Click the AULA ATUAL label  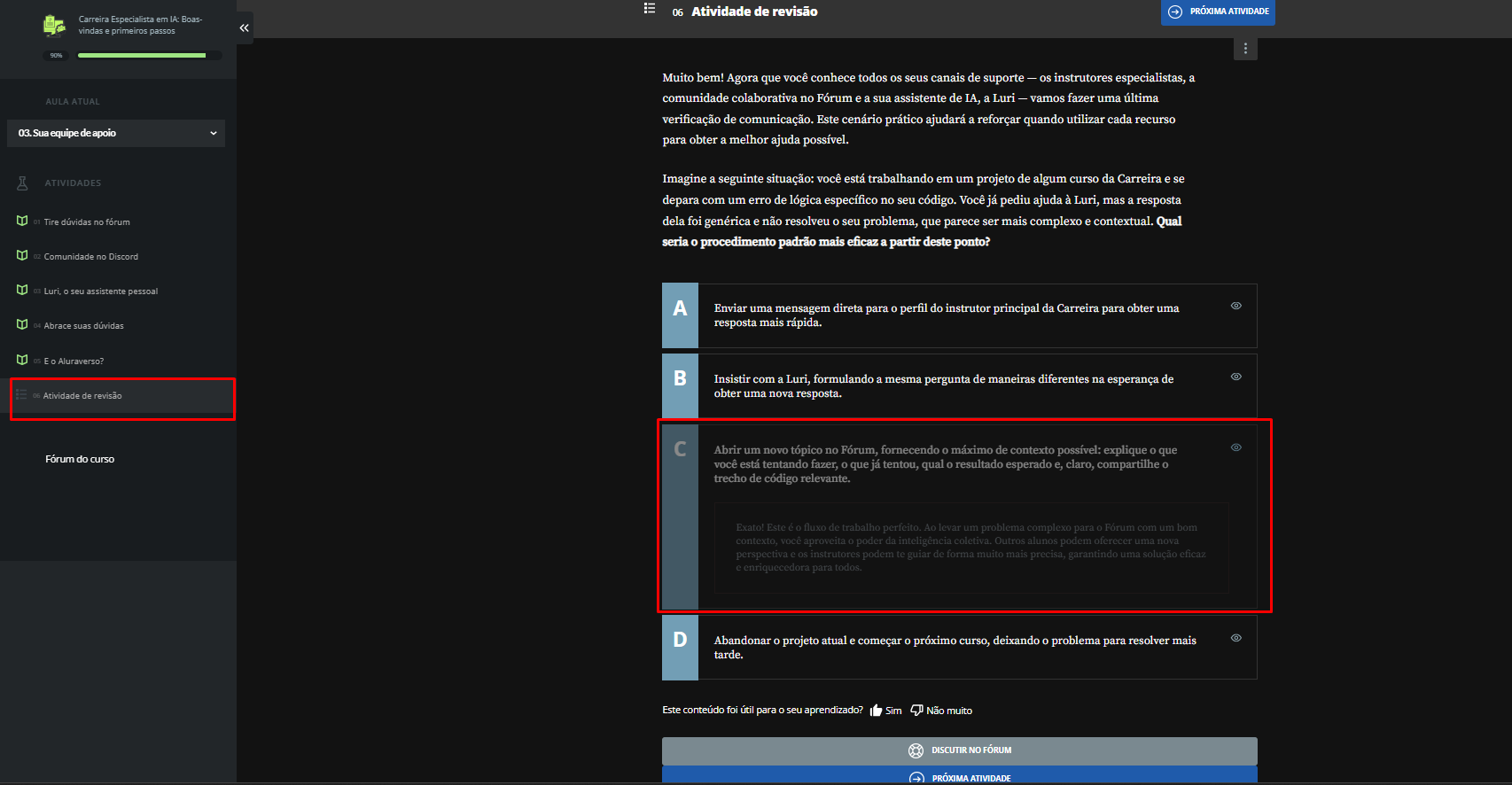pyautogui.click(x=73, y=102)
